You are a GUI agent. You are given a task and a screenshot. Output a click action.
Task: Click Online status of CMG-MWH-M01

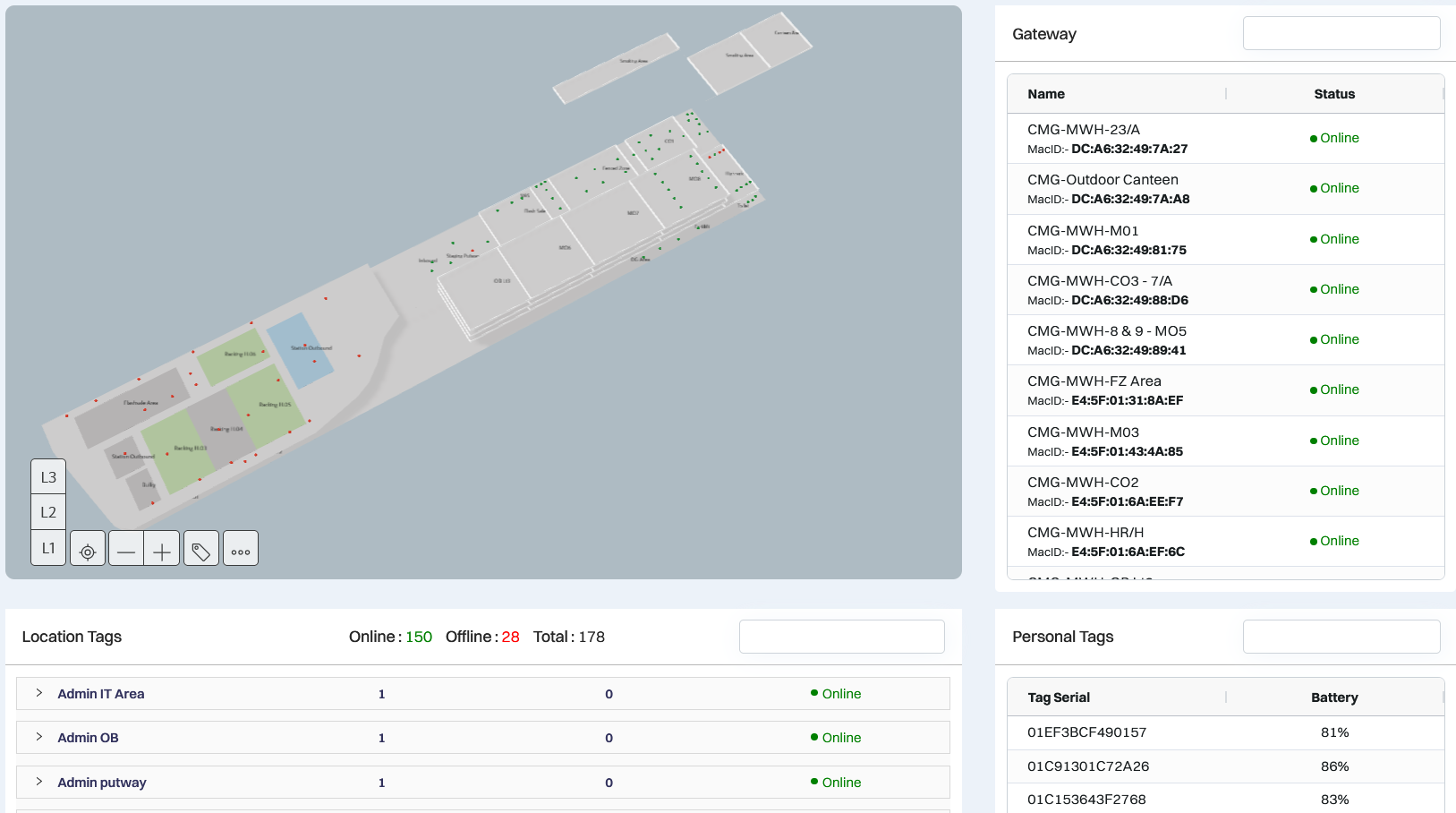[x=1334, y=239]
